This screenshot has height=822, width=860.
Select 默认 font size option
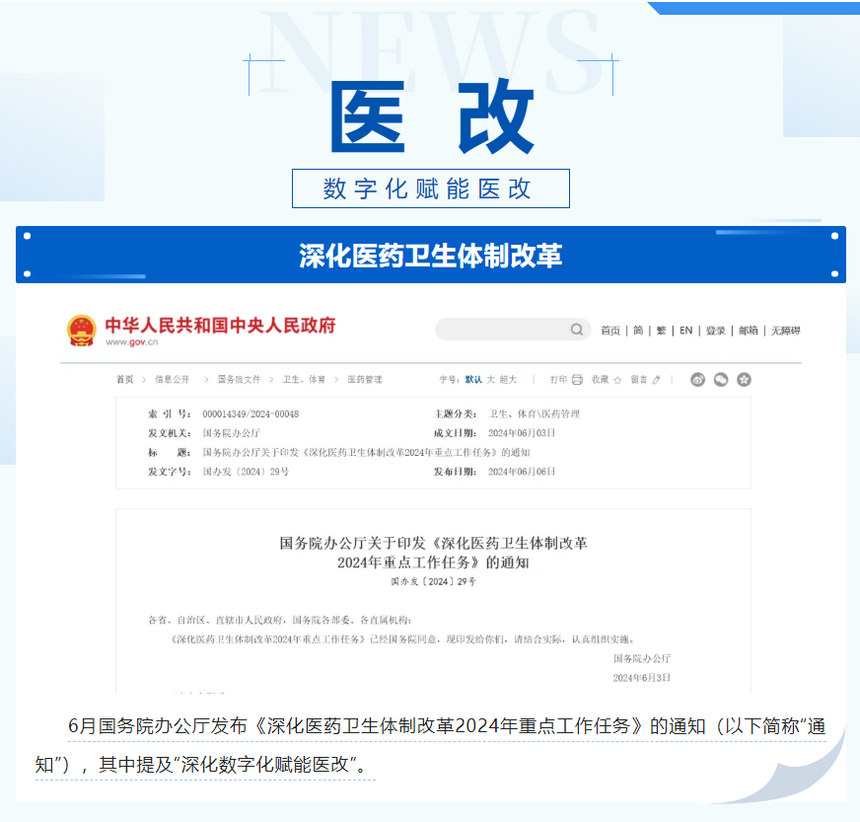(x=473, y=379)
